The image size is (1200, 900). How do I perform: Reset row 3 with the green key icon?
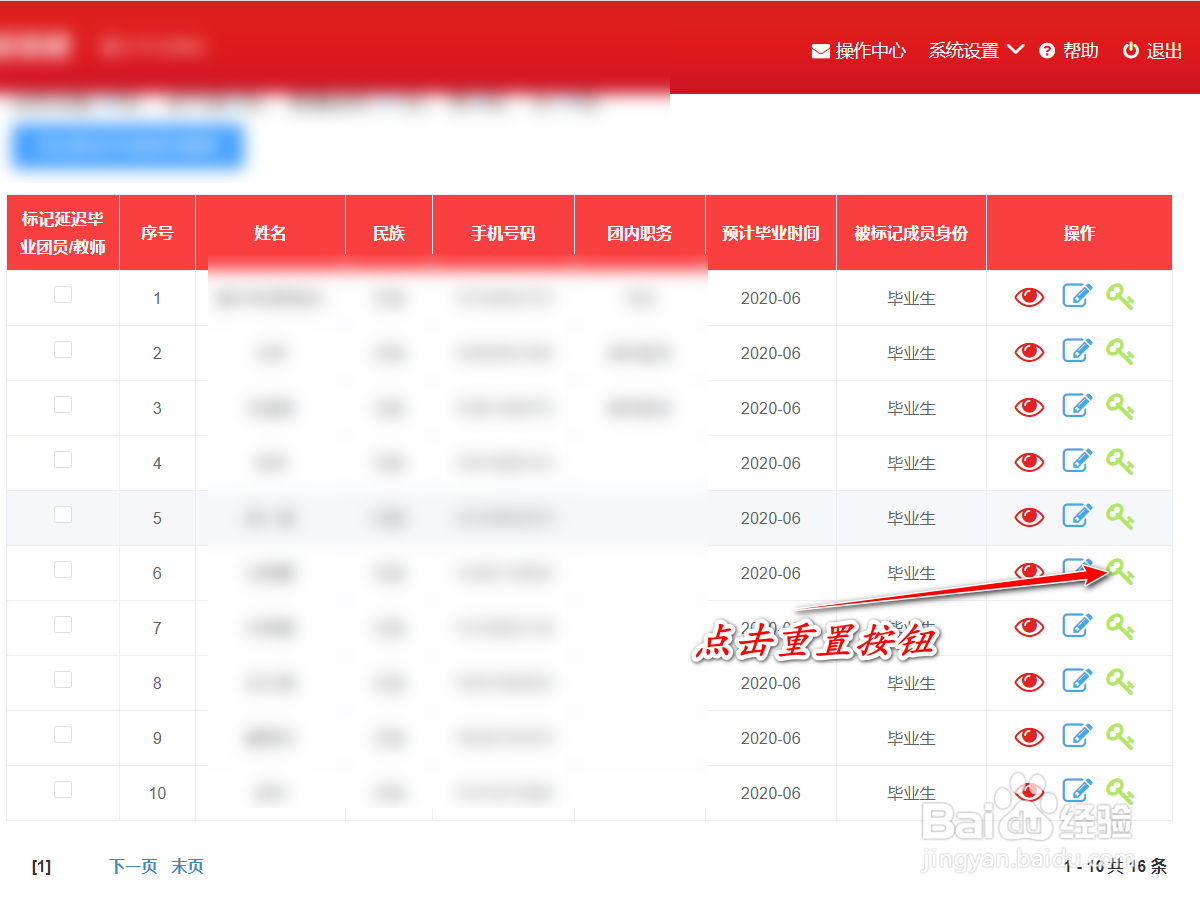coord(1121,406)
